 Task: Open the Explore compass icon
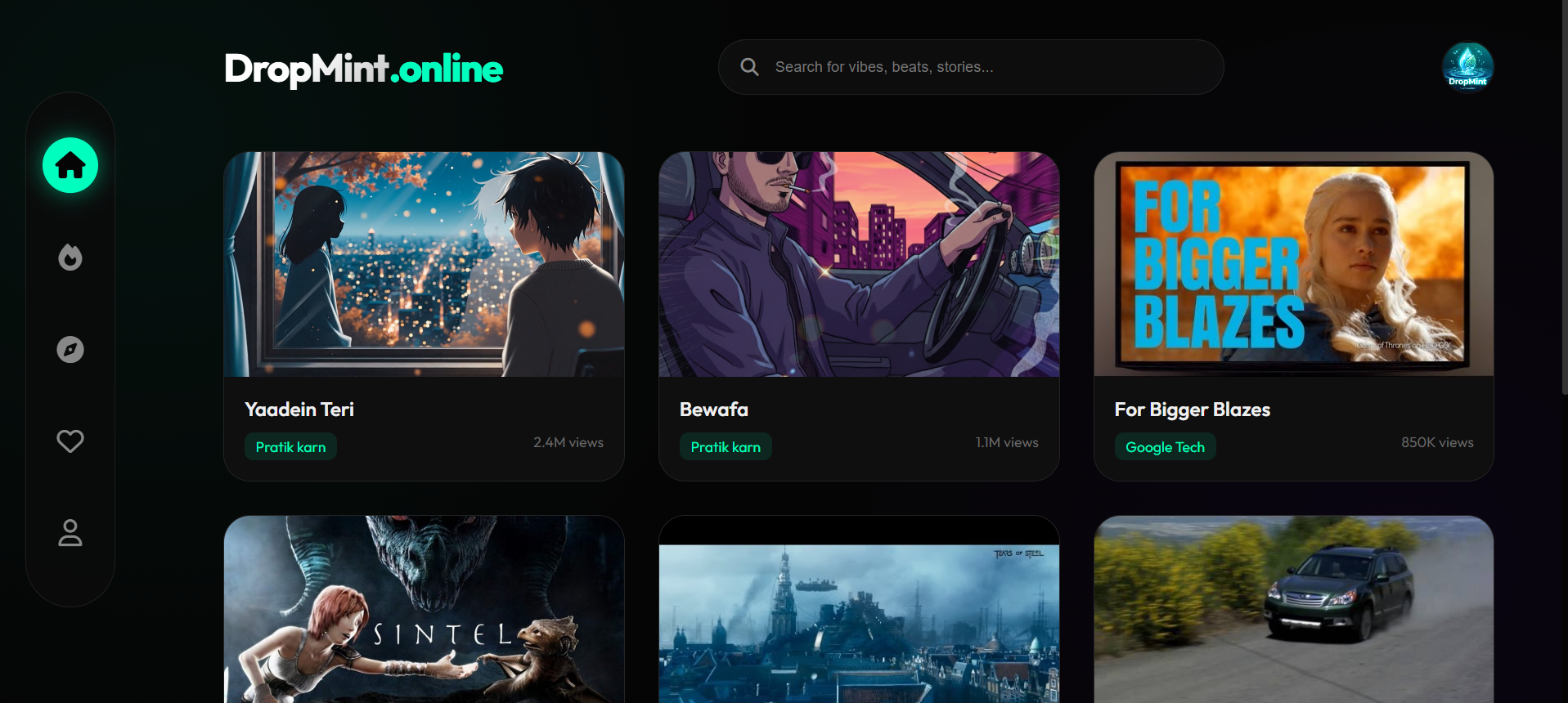(x=70, y=350)
